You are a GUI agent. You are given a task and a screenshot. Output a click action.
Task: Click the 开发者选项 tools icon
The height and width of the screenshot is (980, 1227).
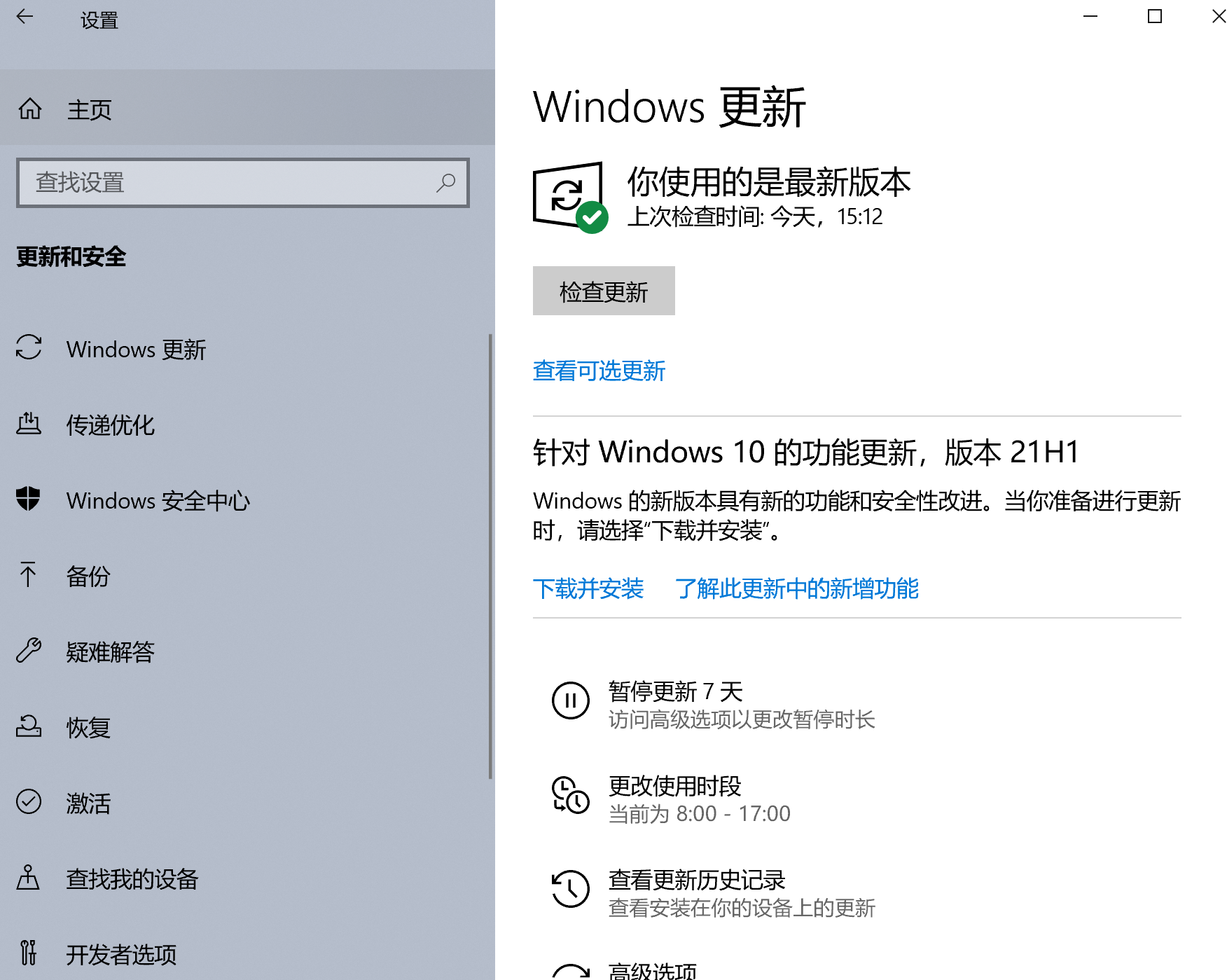click(x=28, y=953)
